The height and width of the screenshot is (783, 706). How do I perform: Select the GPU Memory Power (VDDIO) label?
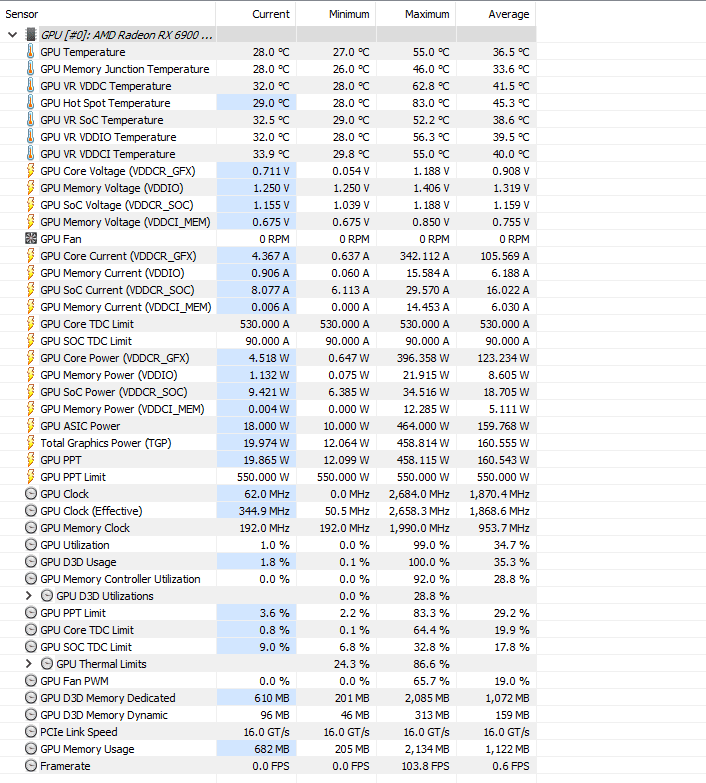pyautogui.click(x=109, y=375)
